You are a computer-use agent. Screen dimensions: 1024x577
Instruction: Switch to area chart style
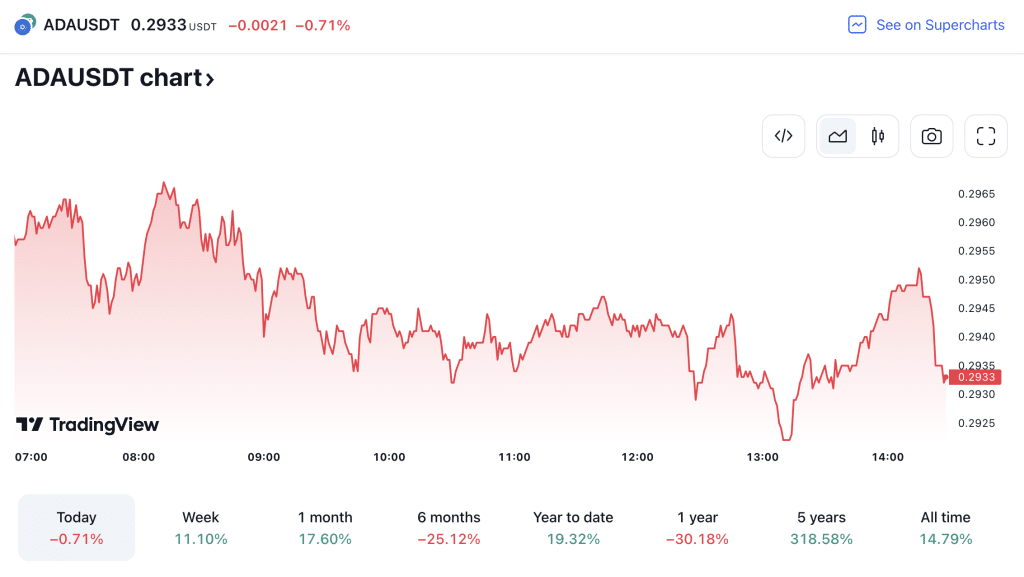tap(838, 136)
